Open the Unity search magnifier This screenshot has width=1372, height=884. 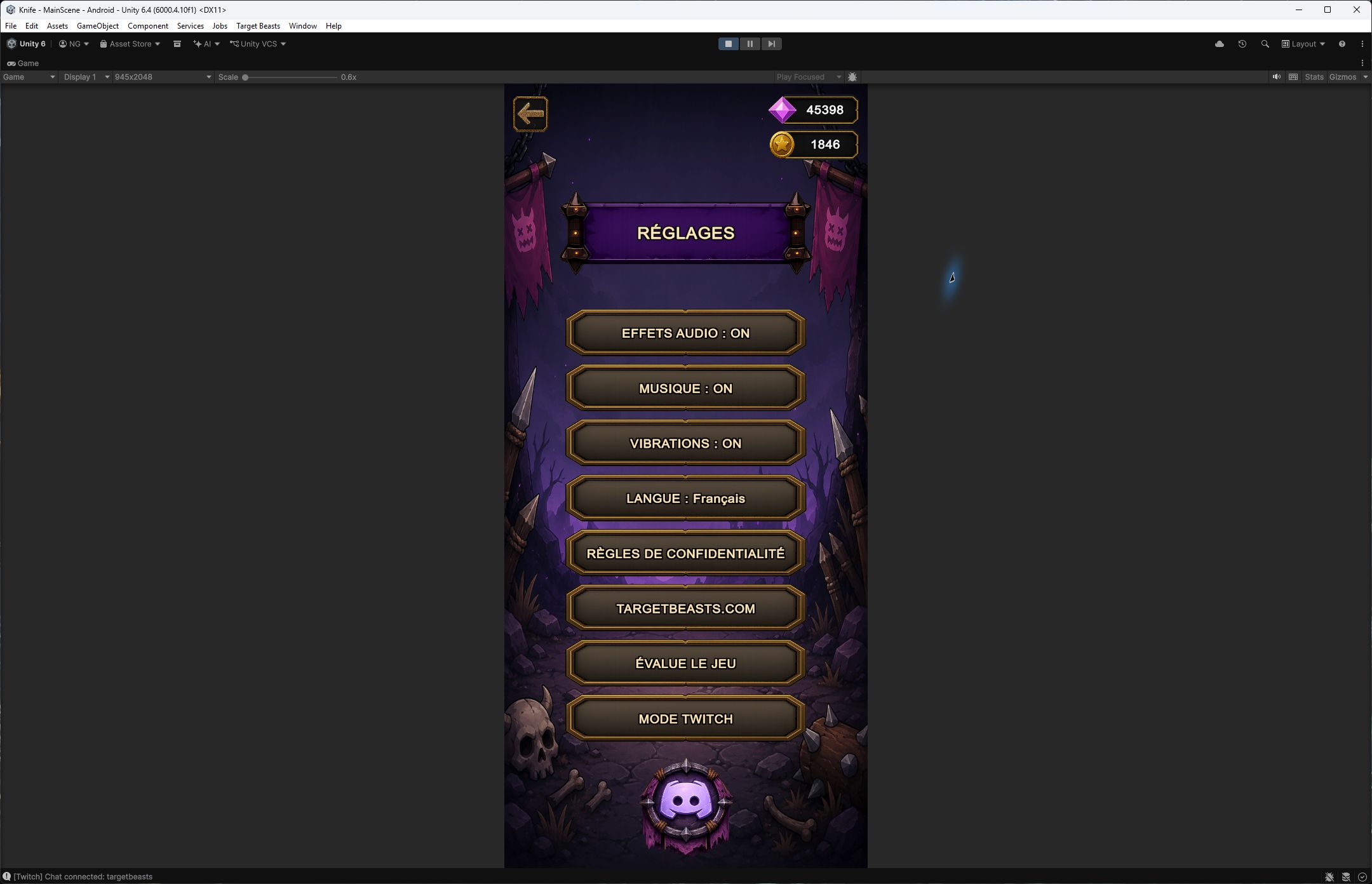pyautogui.click(x=1265, y=44)
